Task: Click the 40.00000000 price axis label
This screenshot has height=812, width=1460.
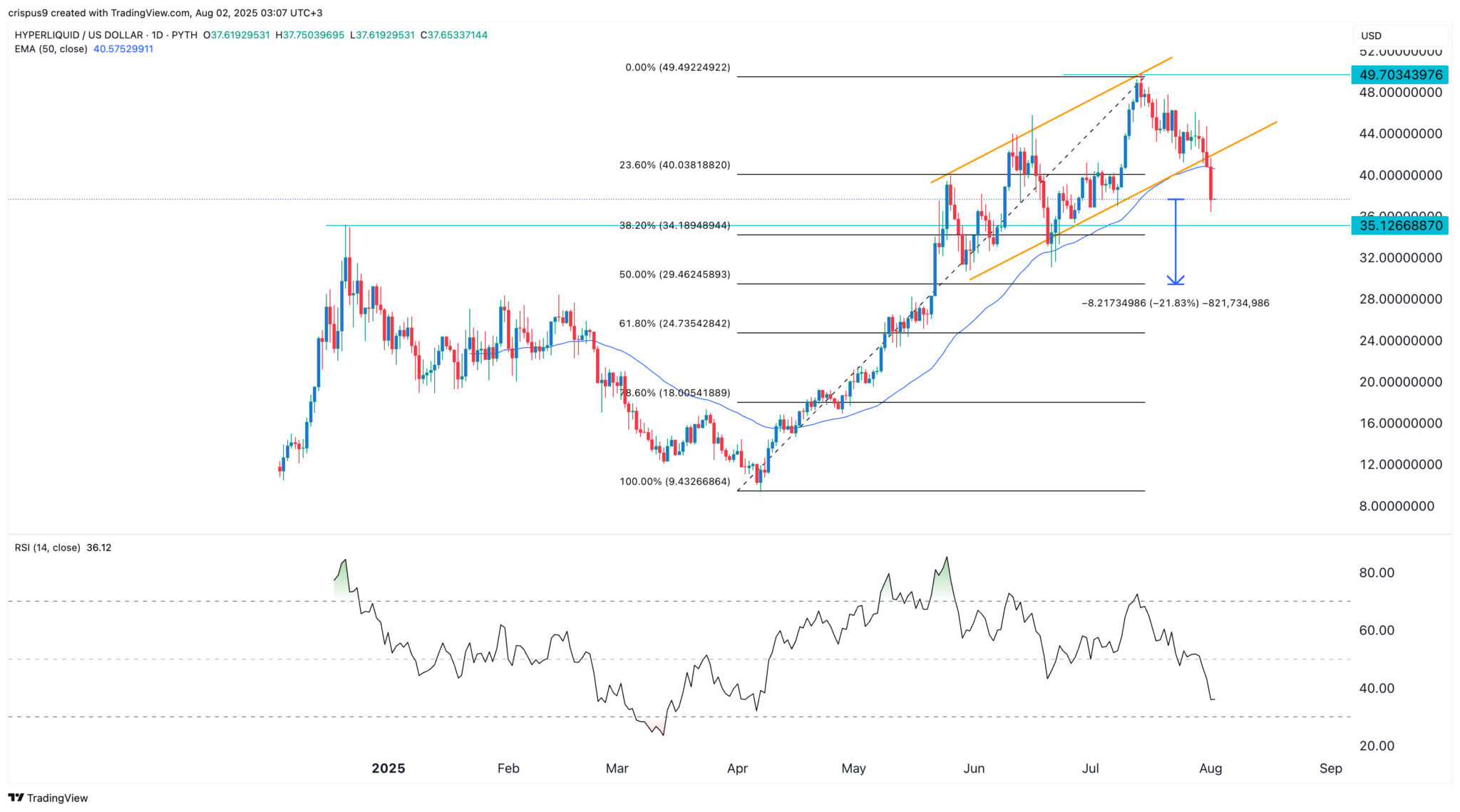Action: tap(1401, 175)
